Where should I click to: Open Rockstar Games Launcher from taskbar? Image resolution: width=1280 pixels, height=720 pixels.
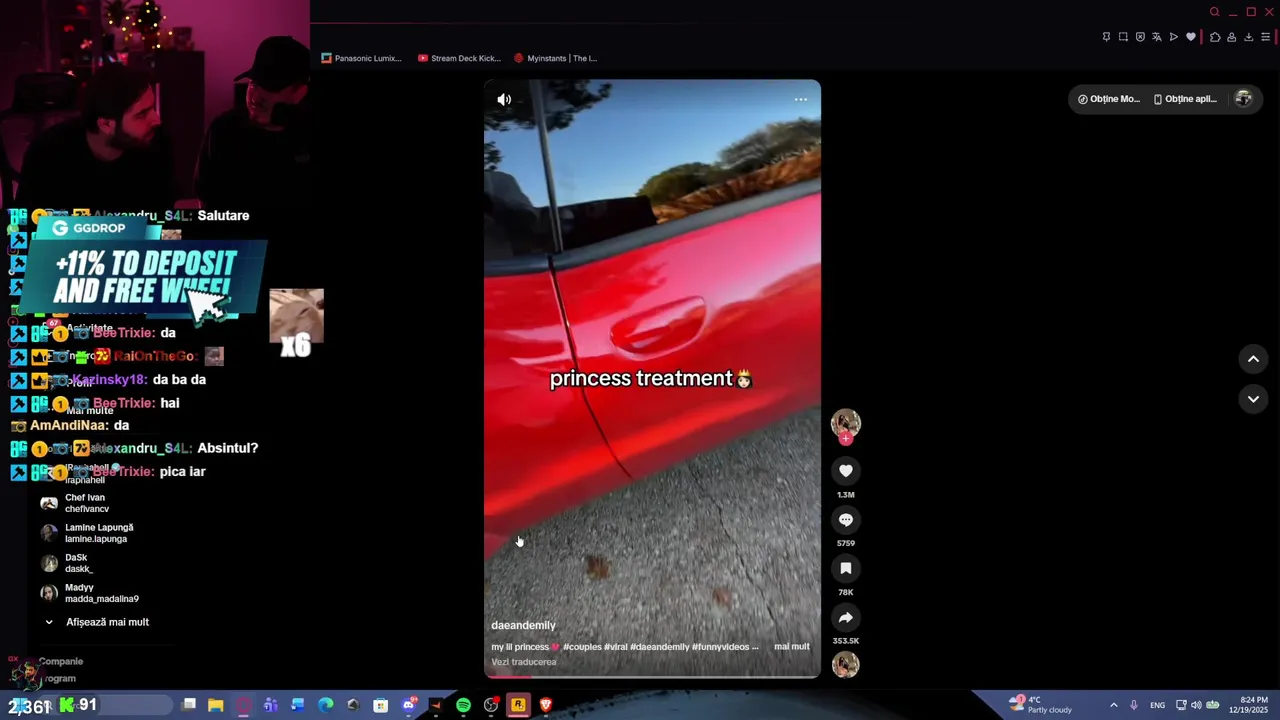tap(518, 705)
